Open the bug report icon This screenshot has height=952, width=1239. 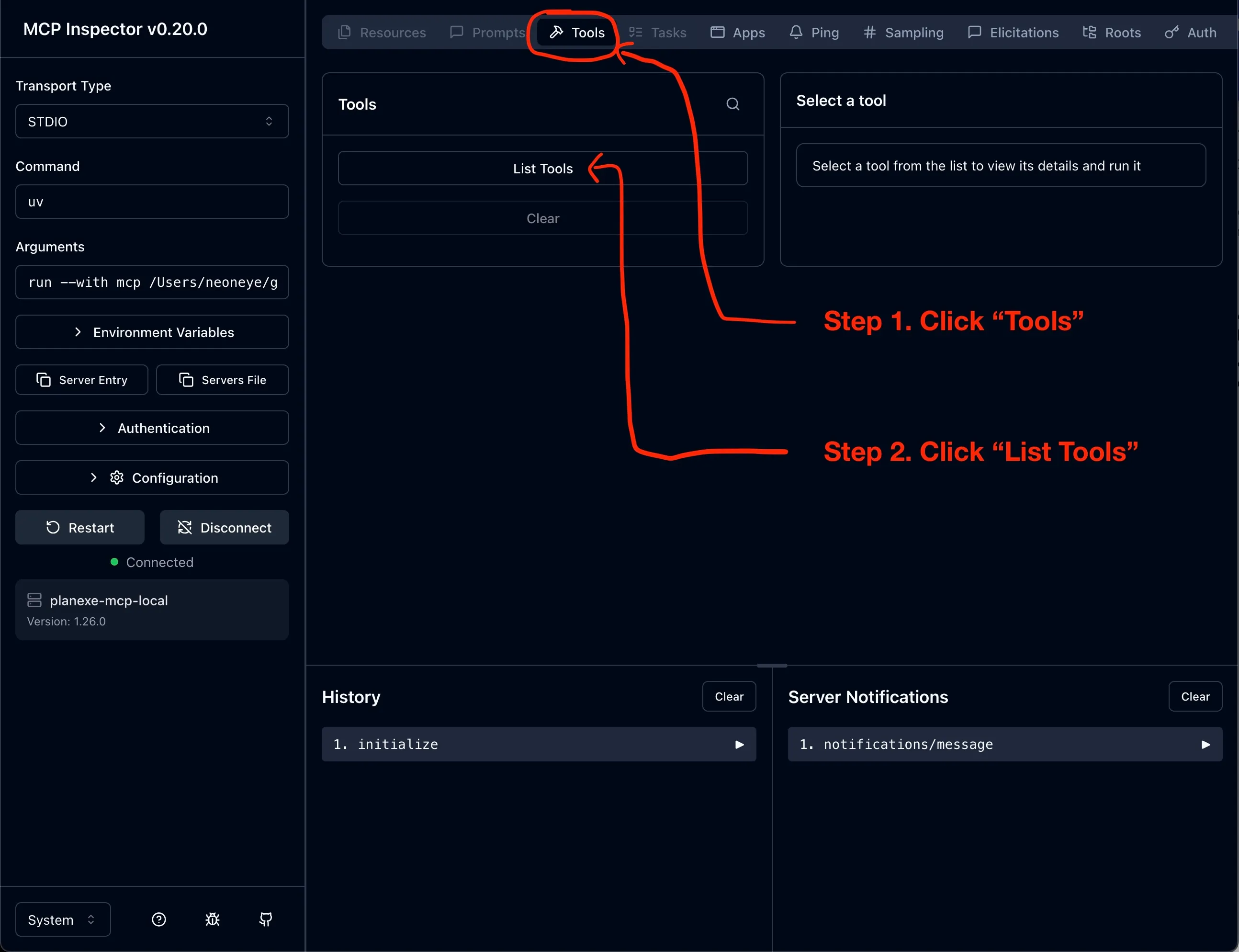click(213, 919)
